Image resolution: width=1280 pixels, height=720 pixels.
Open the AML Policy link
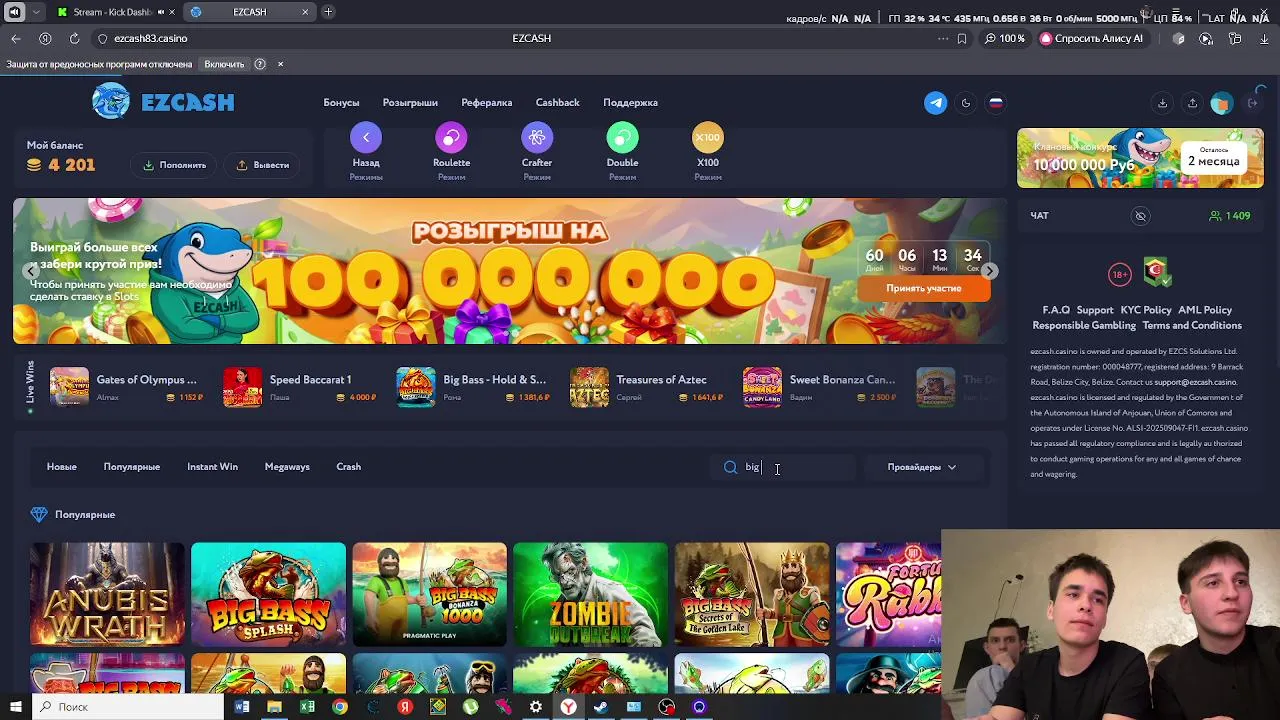[x=1205, y=310]
